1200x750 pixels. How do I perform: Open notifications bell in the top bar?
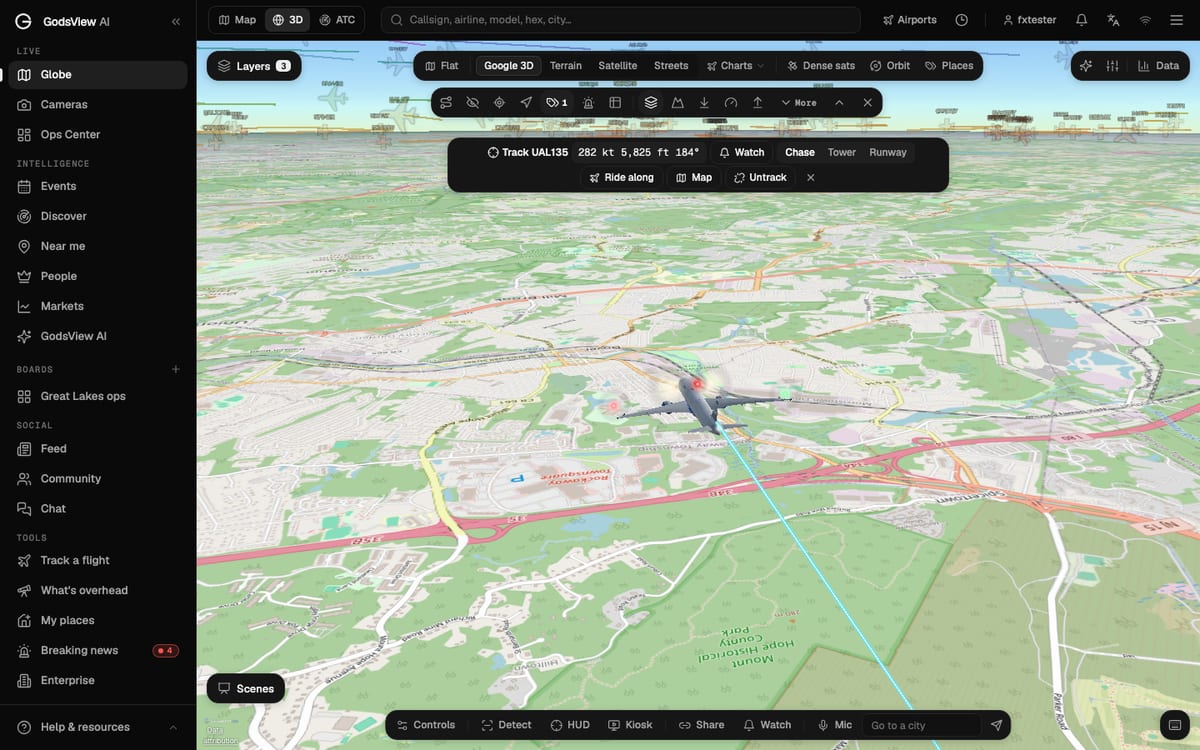tap(1081, 20)
